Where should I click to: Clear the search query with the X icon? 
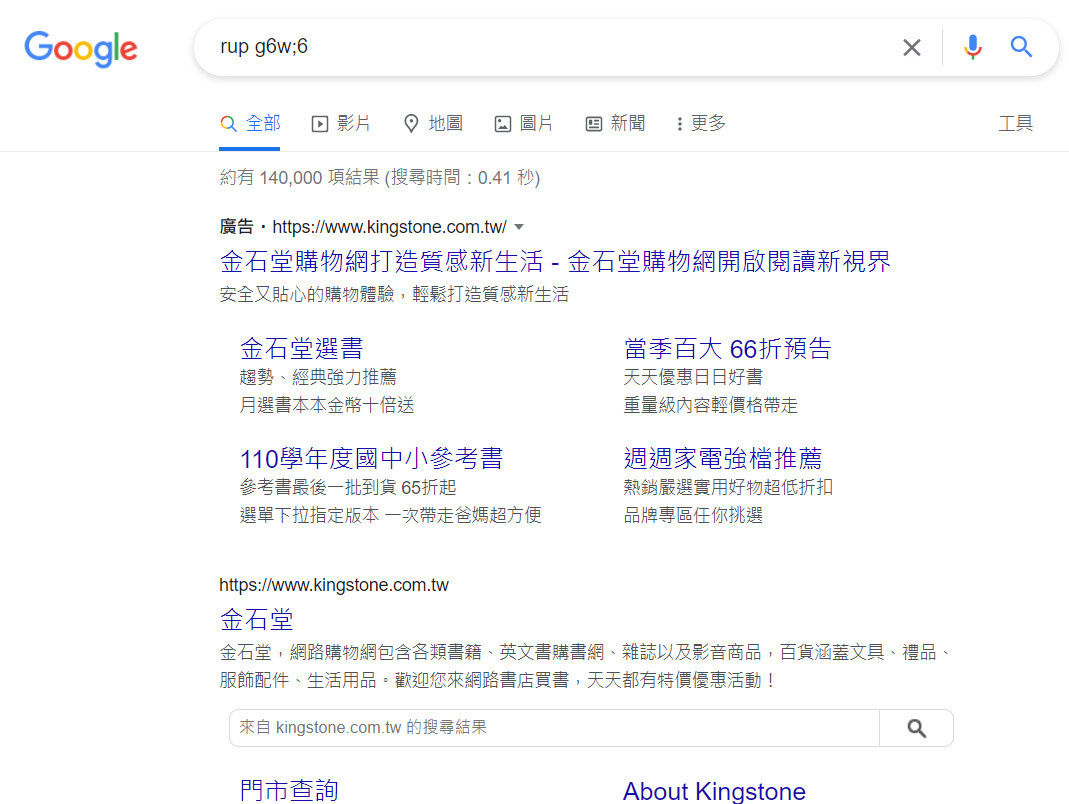click(912, 47)
